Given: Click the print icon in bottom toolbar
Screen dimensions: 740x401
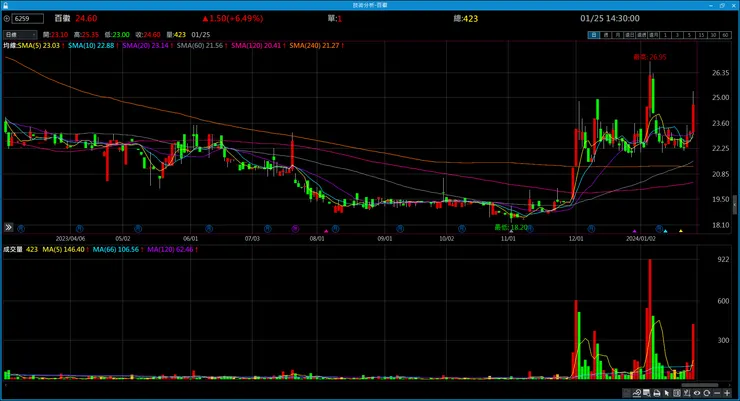Looking at the screenshot, I should pyautogui.click(x=657, y=393).
